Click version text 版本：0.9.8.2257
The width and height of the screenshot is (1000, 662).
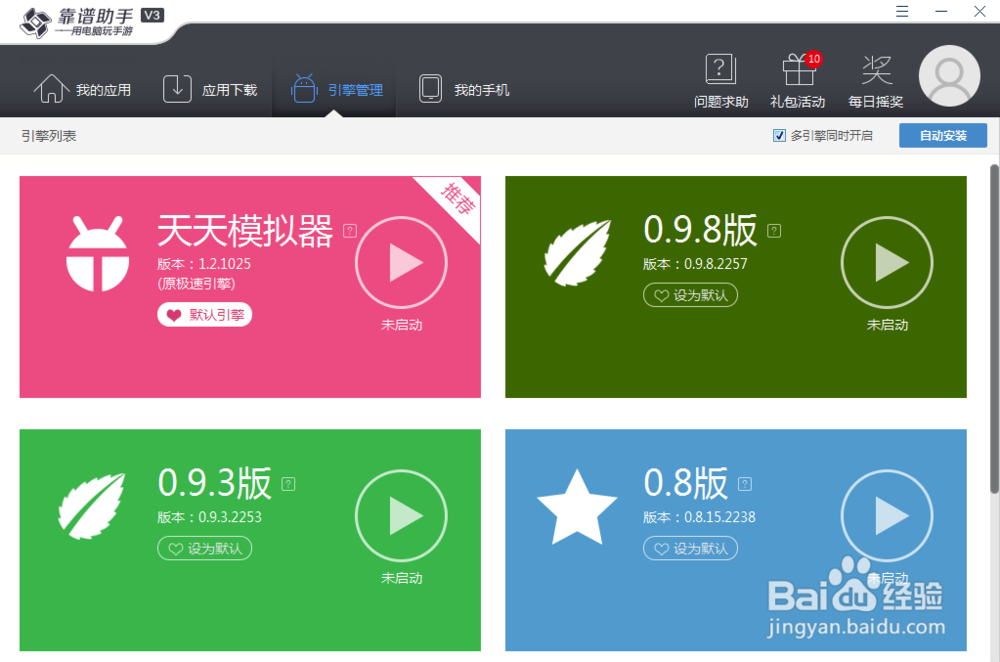click(x=695, y=263)
